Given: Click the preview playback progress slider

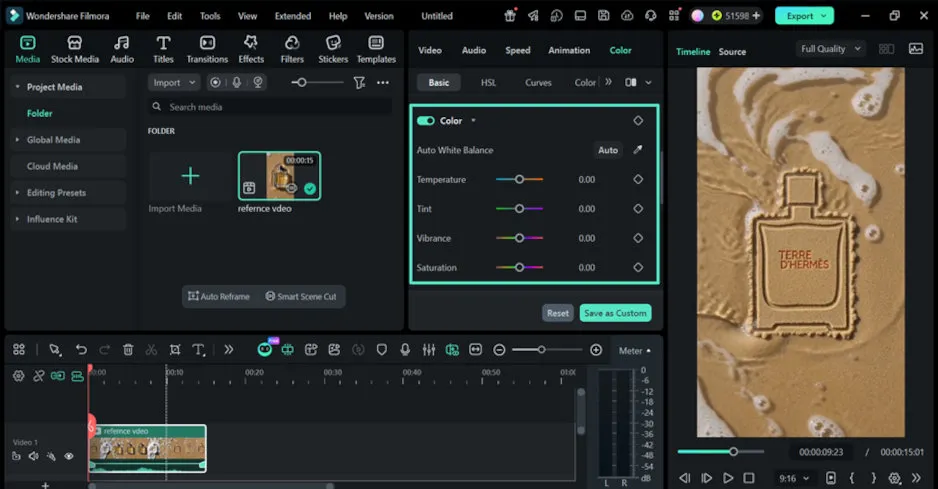Looking at the screenshot, I should coord(721,452).
